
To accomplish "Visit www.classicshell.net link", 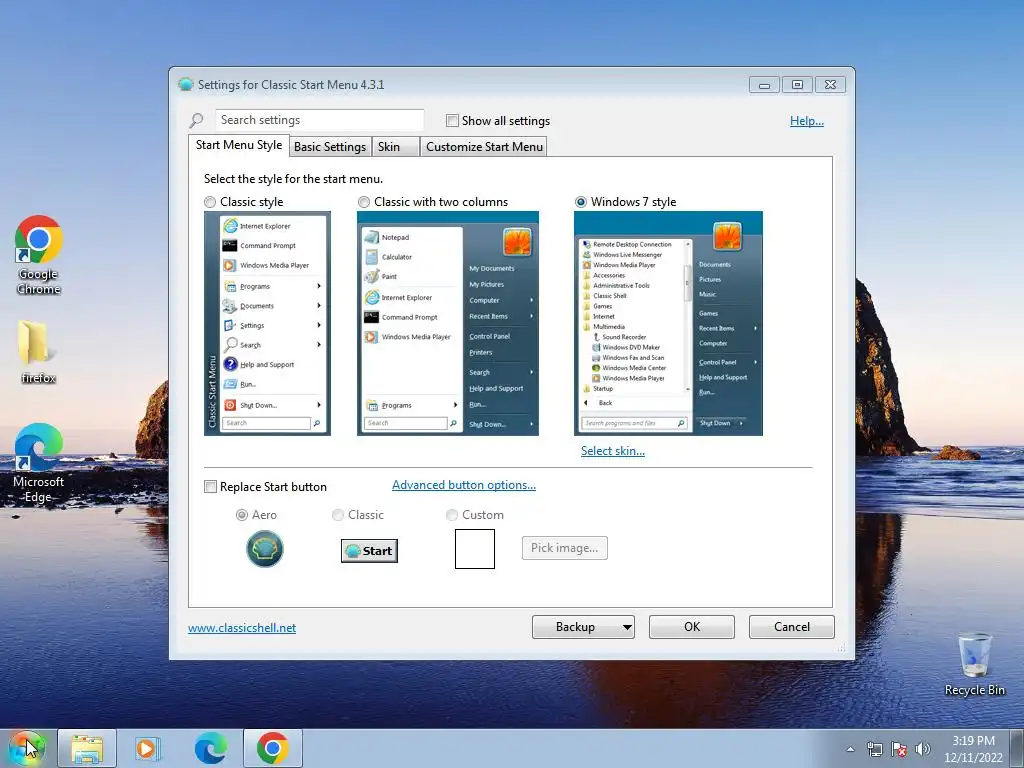I will pyautogui.click(x=242, y=628).
